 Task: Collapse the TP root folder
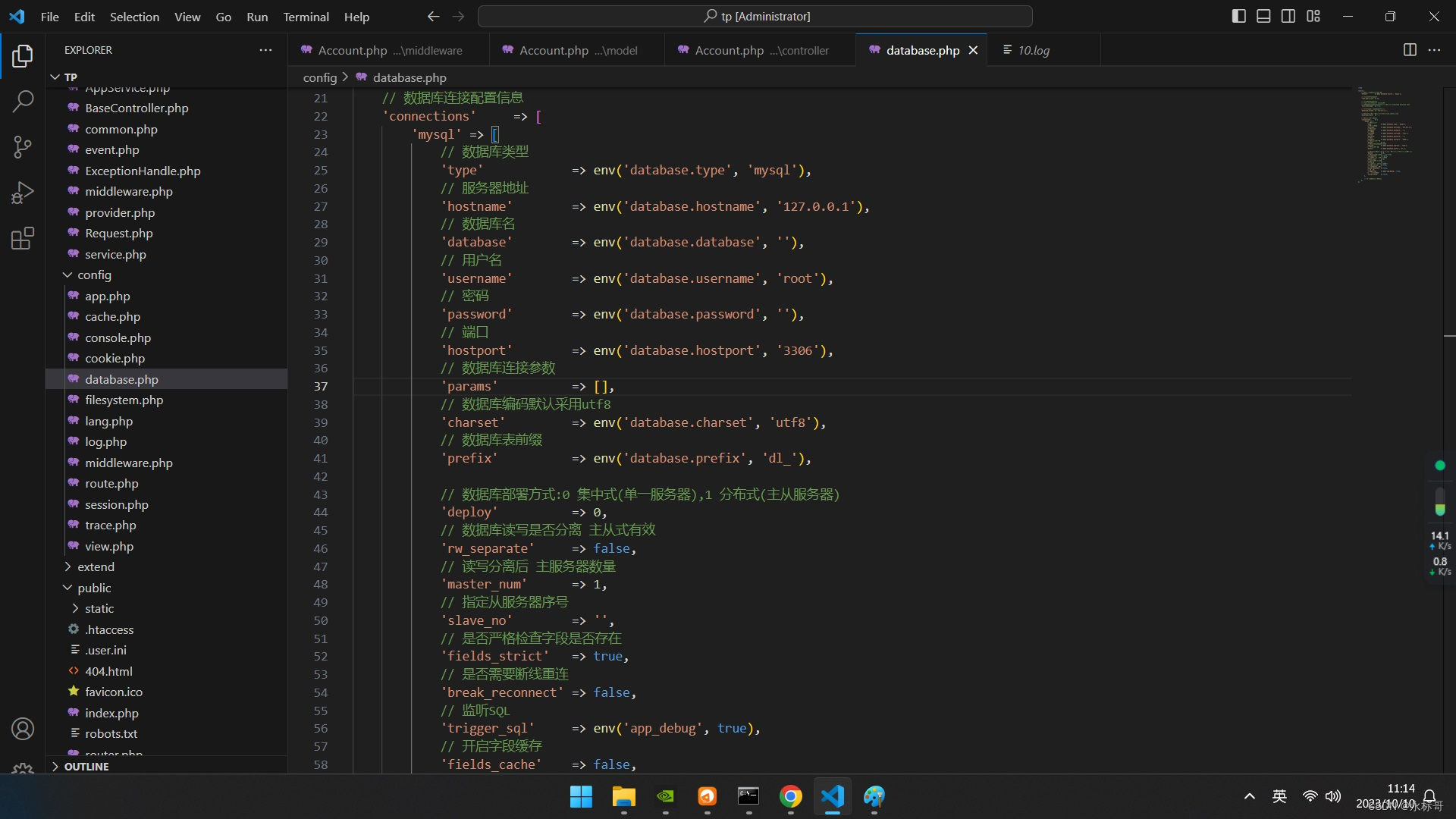[55, 77]
